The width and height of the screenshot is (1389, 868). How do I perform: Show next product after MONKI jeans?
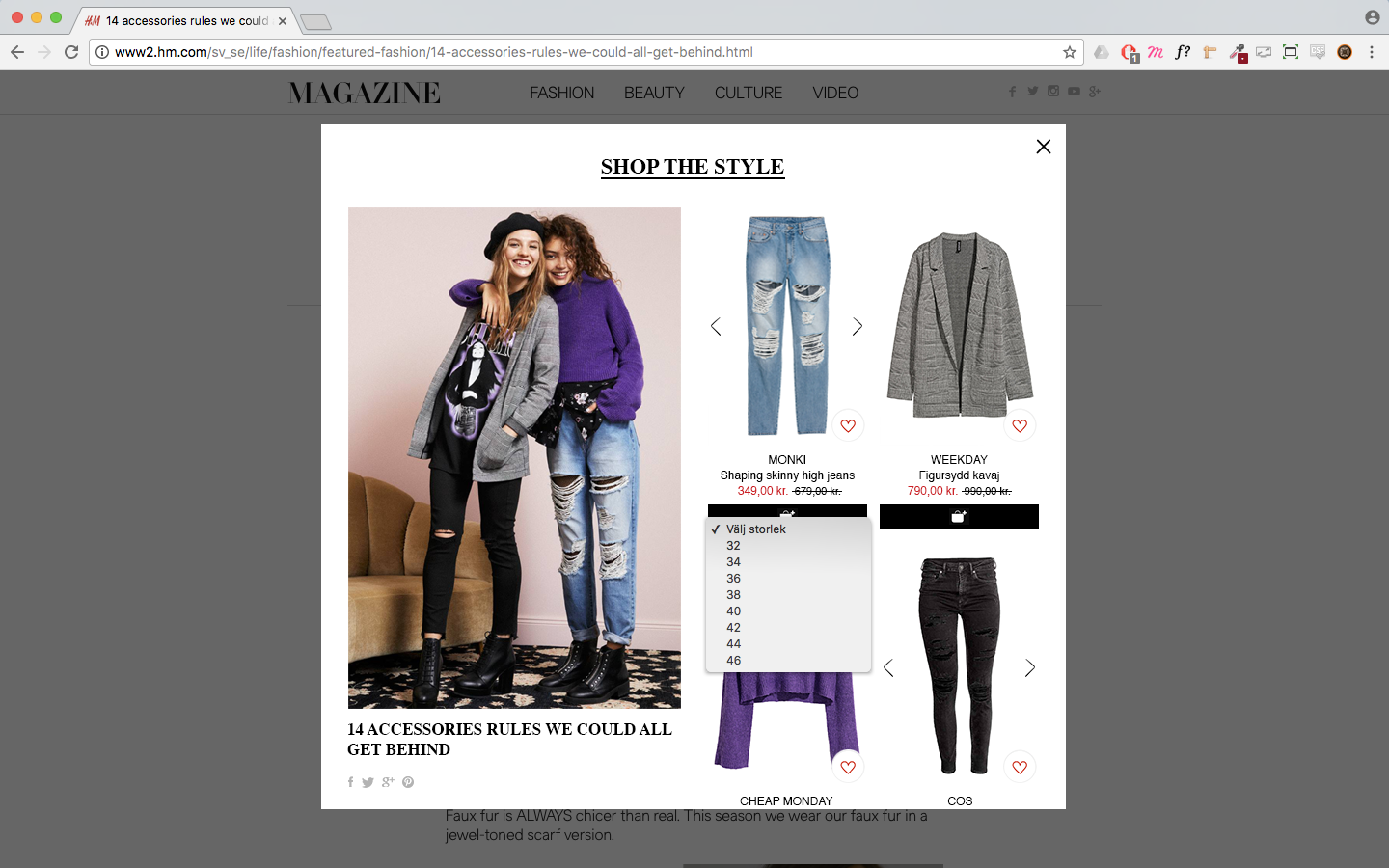858,327
